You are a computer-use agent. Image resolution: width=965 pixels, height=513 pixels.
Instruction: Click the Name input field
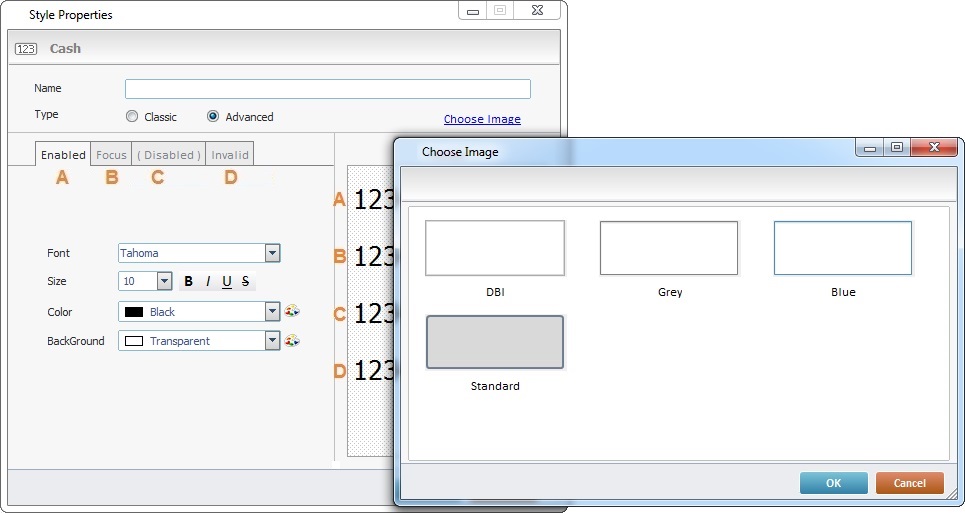point(327,89)
